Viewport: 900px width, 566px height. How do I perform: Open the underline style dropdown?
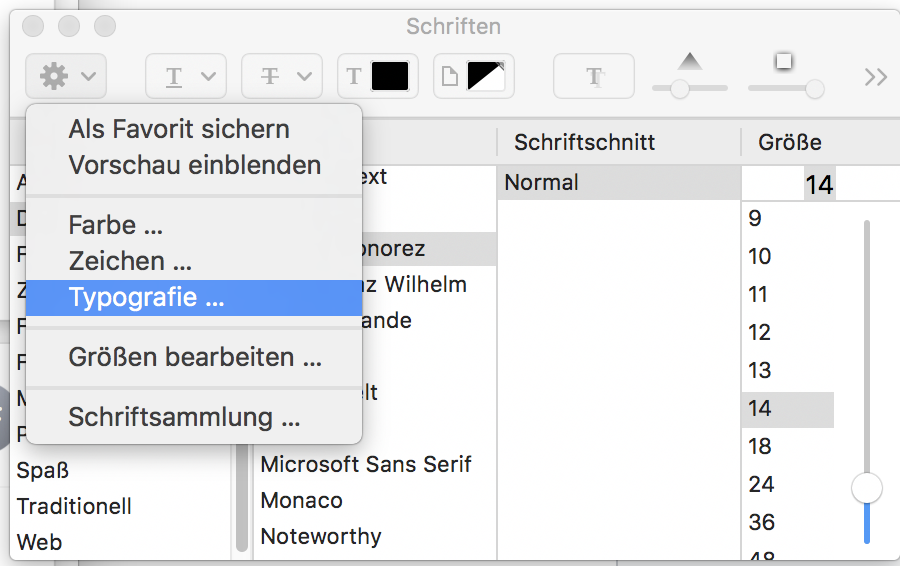tap(186, 76)
